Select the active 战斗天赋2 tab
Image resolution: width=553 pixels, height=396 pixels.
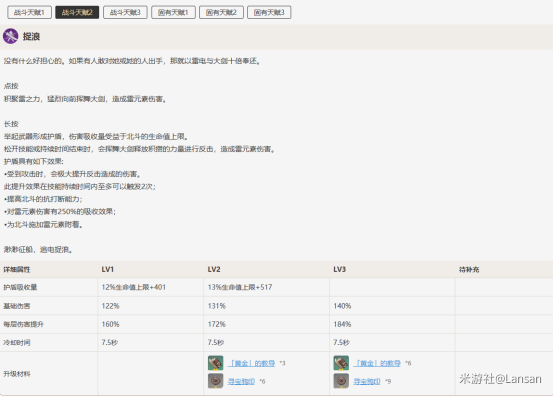pyautogui.click(x=77, y=12)
